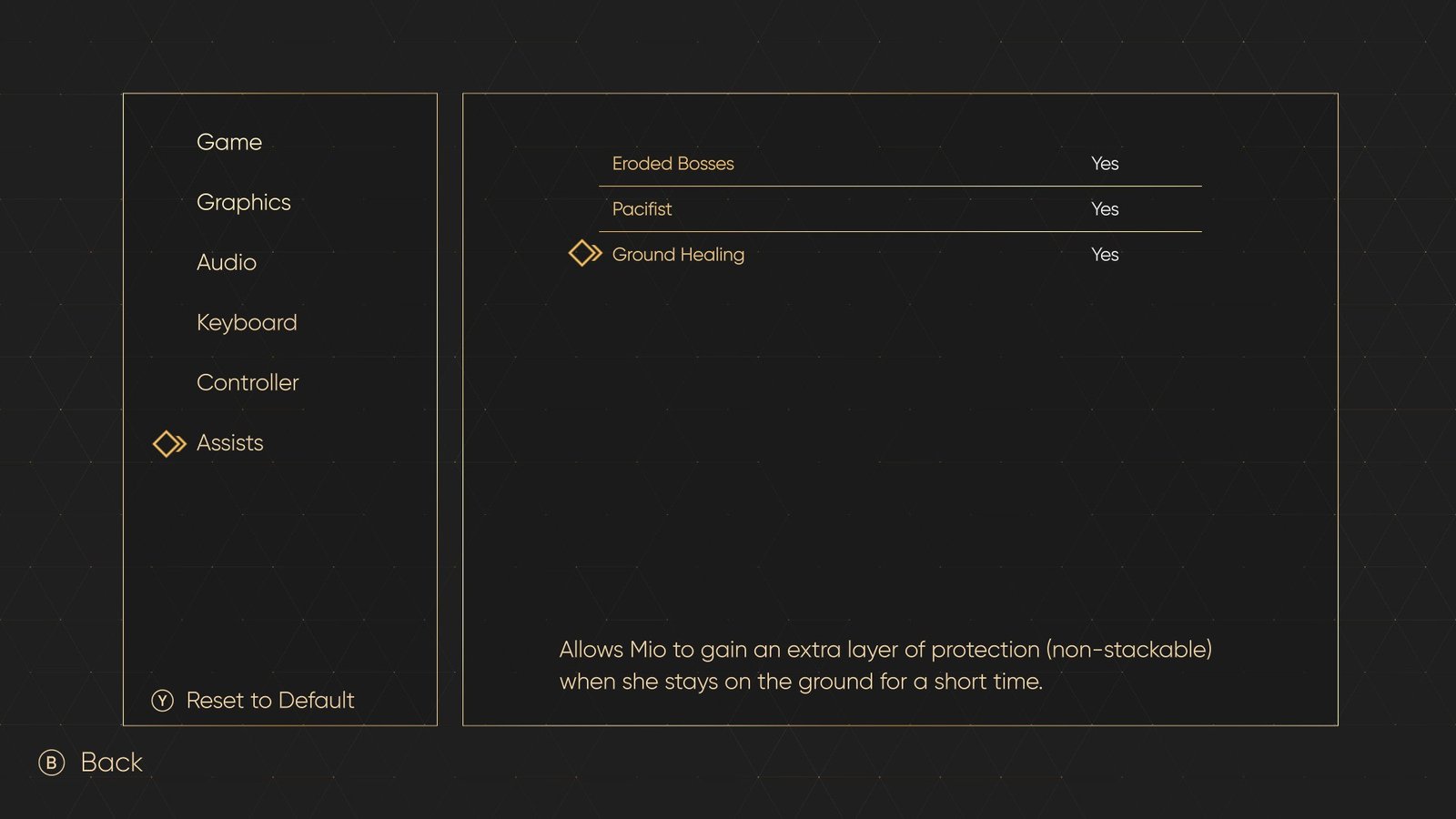Viewport: 1456px width, 819px height.
Task: Click the Back label
Action: (x=112, y=763)
